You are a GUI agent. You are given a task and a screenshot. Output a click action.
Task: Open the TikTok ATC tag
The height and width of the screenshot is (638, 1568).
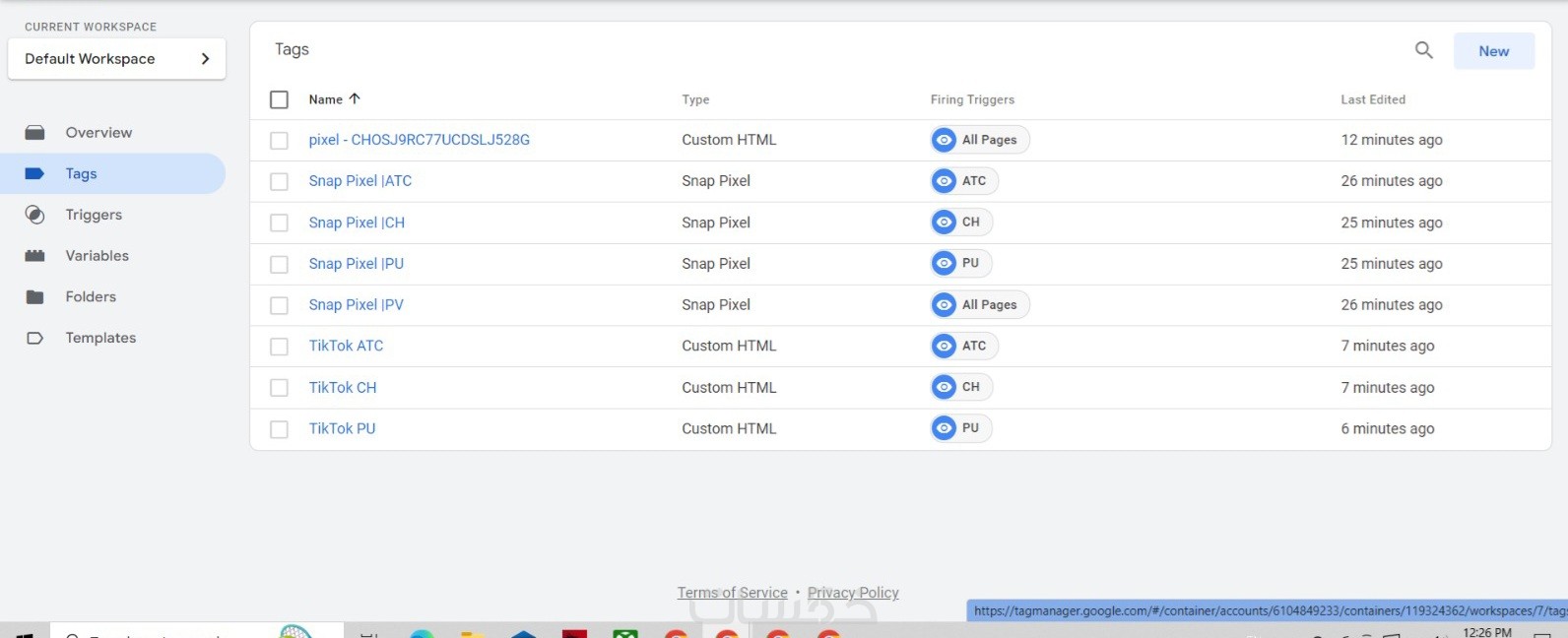point(346,346)
